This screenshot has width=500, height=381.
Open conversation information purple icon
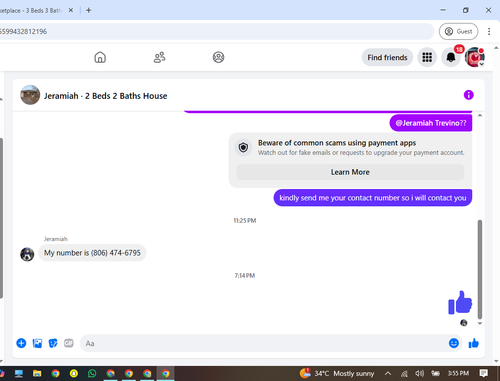pyautogui.click(x=469, y=95)
